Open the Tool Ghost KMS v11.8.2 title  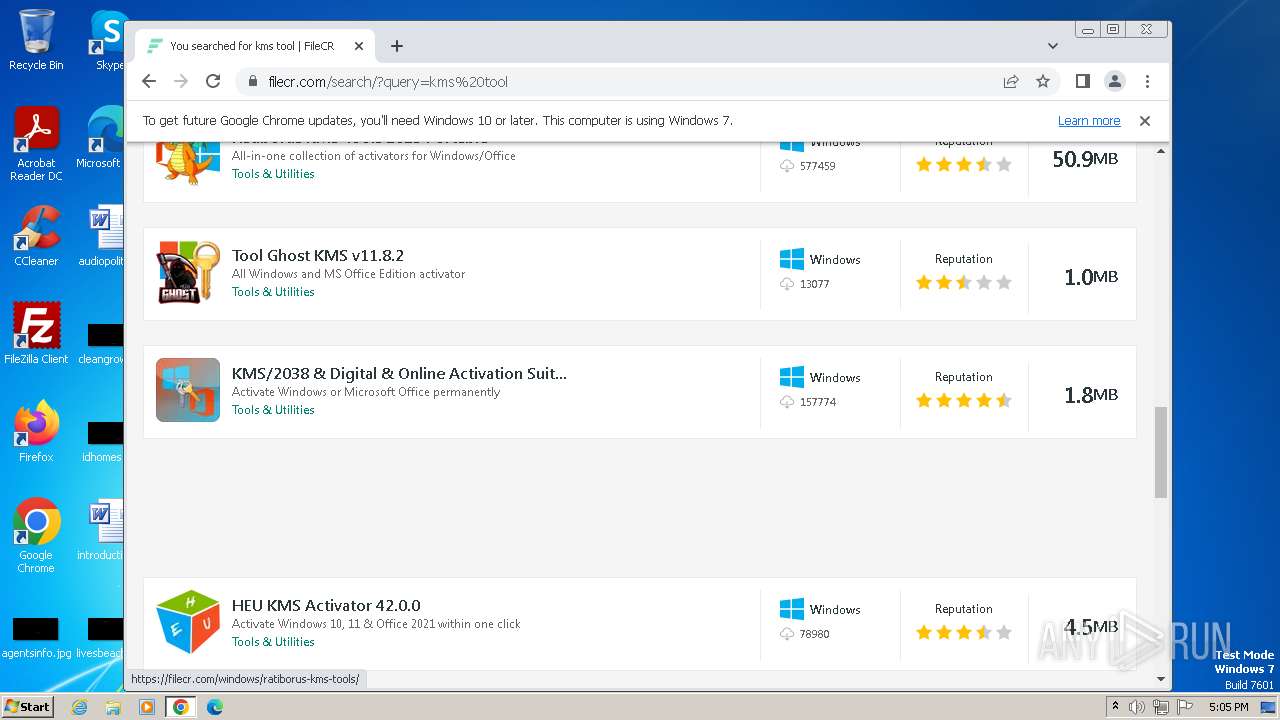(x=318, y=255)
